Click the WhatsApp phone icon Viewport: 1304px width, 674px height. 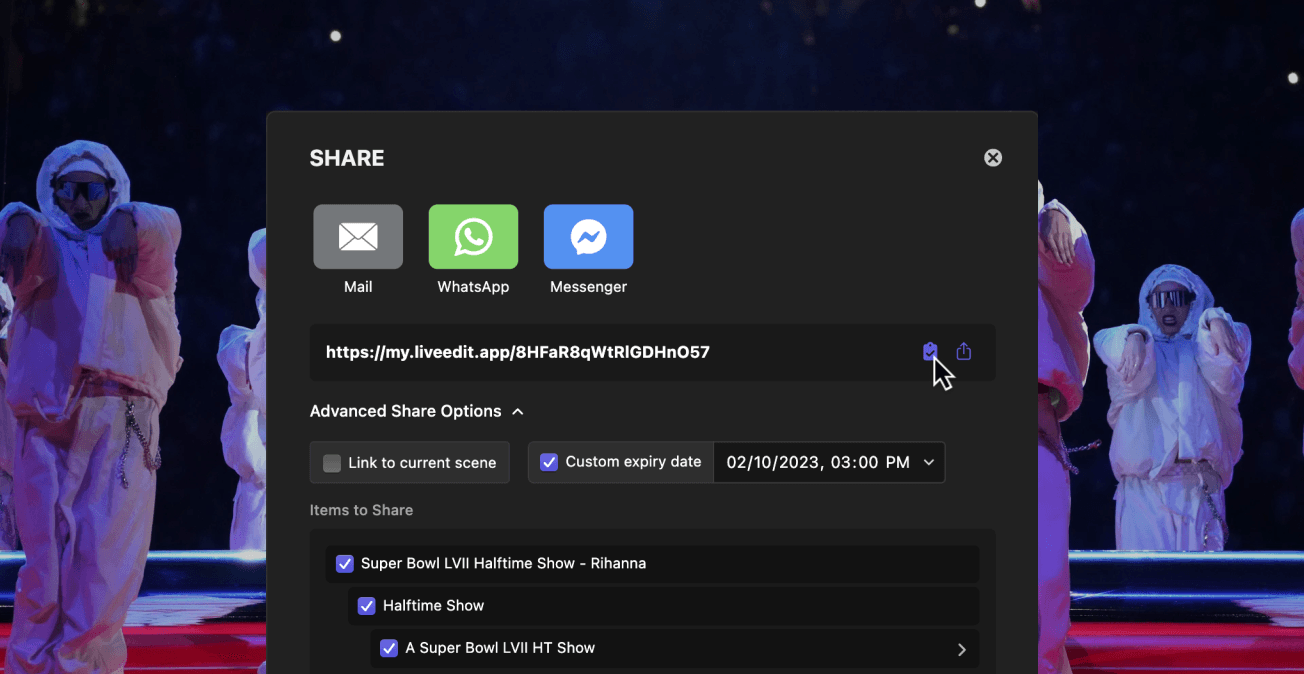coord(473,237)
